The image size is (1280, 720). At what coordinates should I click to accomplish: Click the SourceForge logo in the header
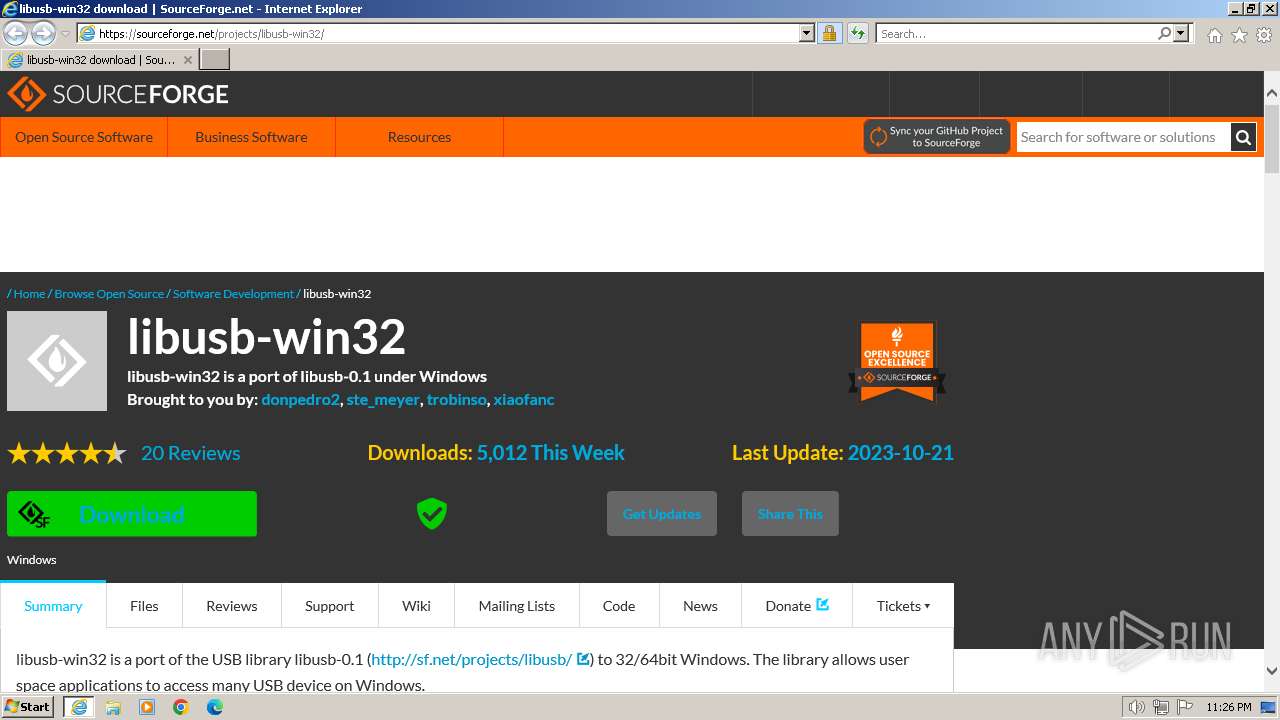(x=118, y=94)
